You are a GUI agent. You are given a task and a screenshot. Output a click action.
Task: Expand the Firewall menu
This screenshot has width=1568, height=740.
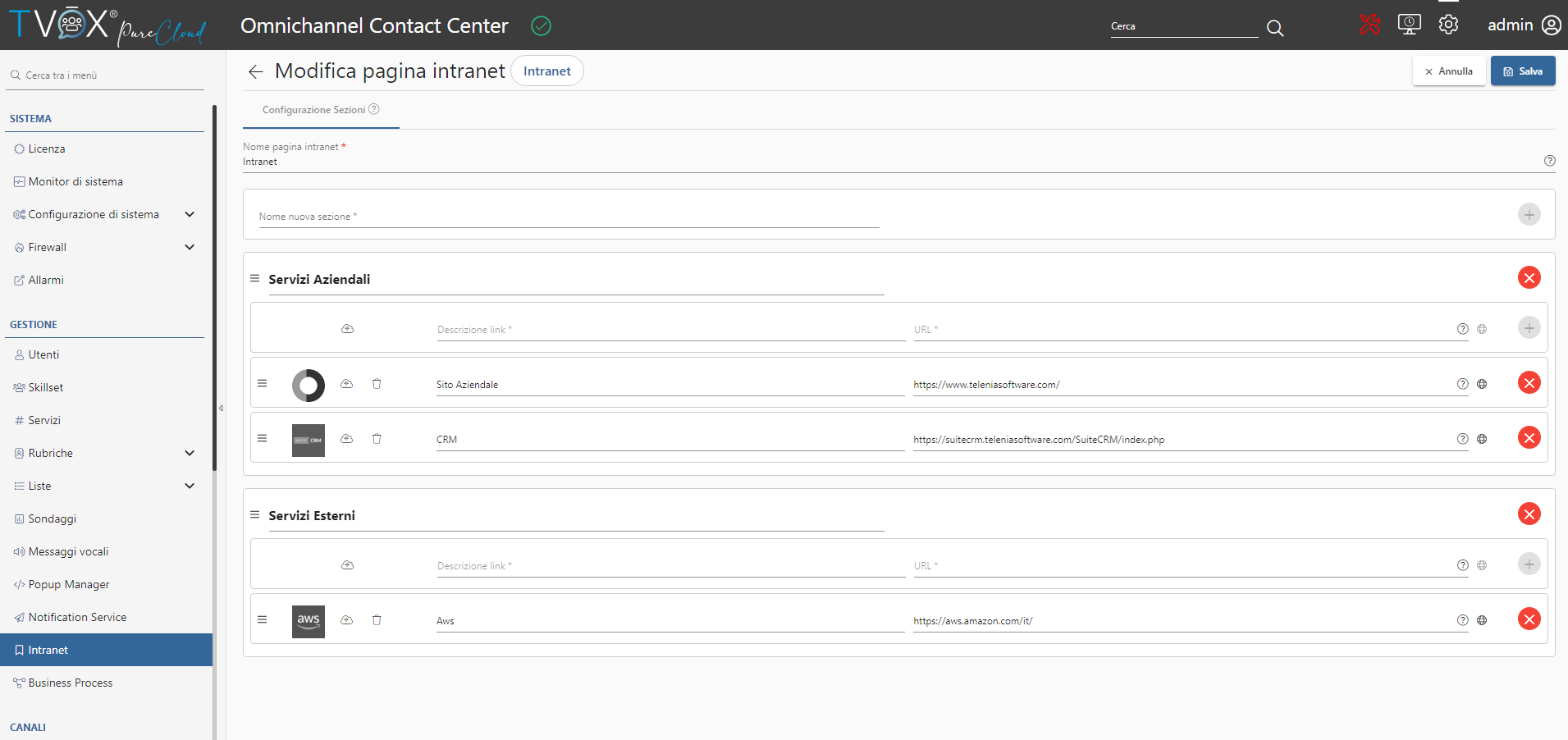190,247
